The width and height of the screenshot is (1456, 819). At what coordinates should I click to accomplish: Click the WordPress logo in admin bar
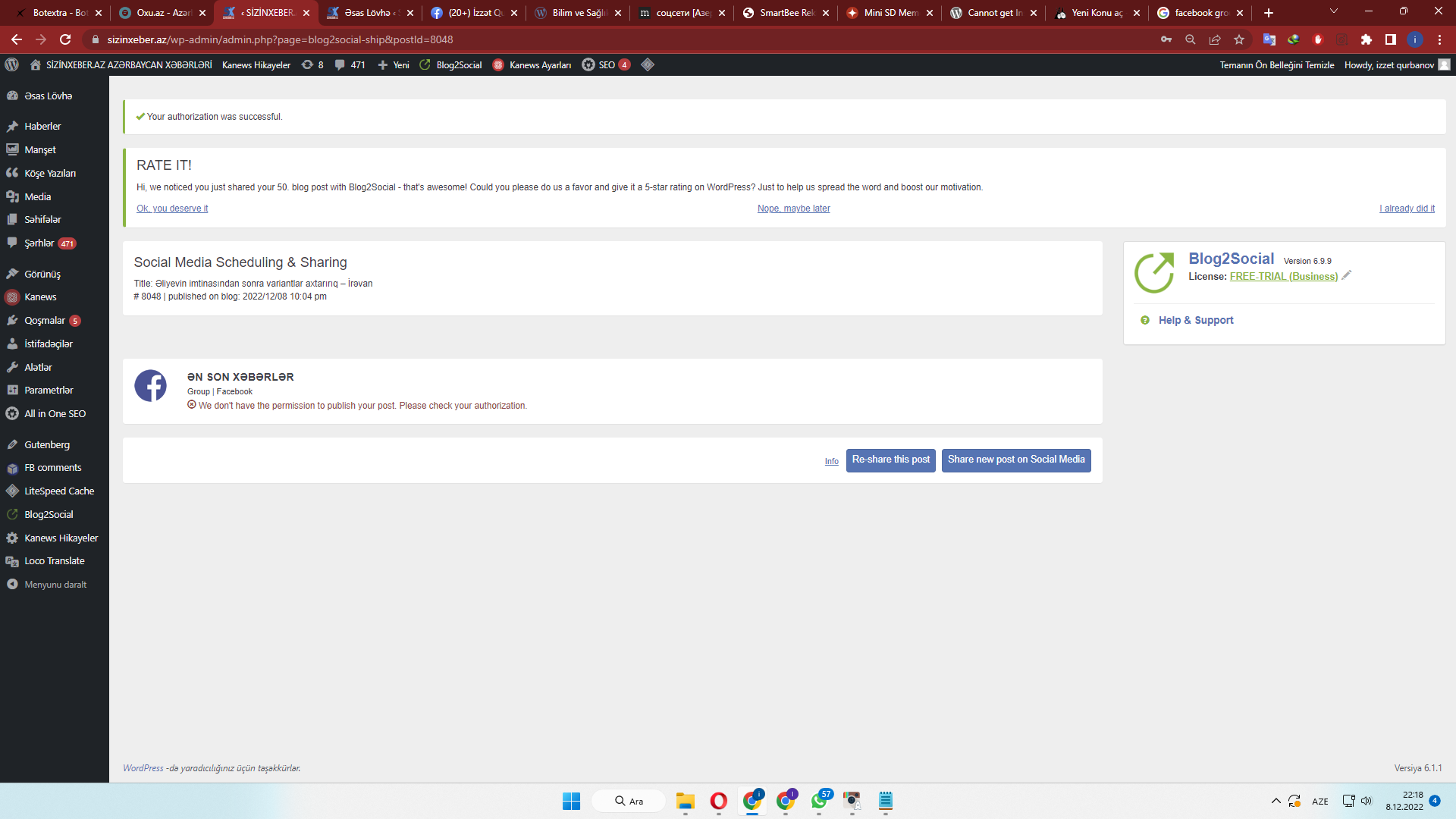coord(12,64)
